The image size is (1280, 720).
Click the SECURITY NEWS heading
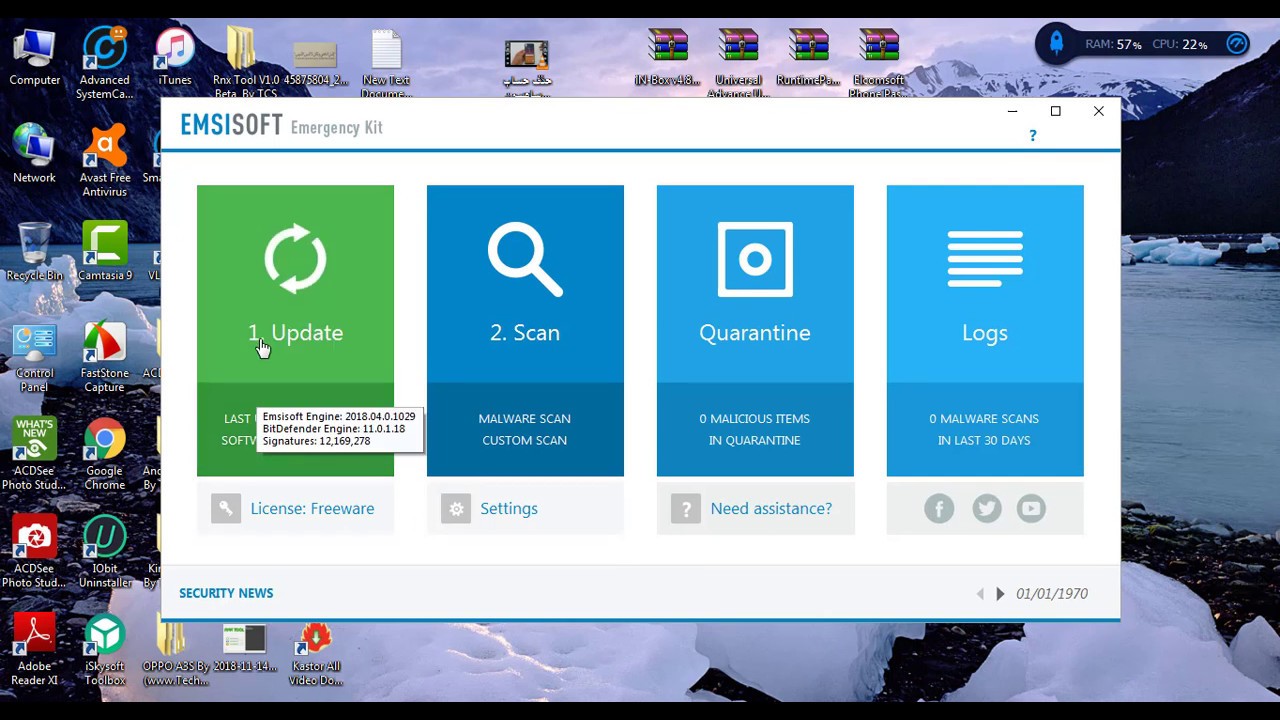pos(226,594)
